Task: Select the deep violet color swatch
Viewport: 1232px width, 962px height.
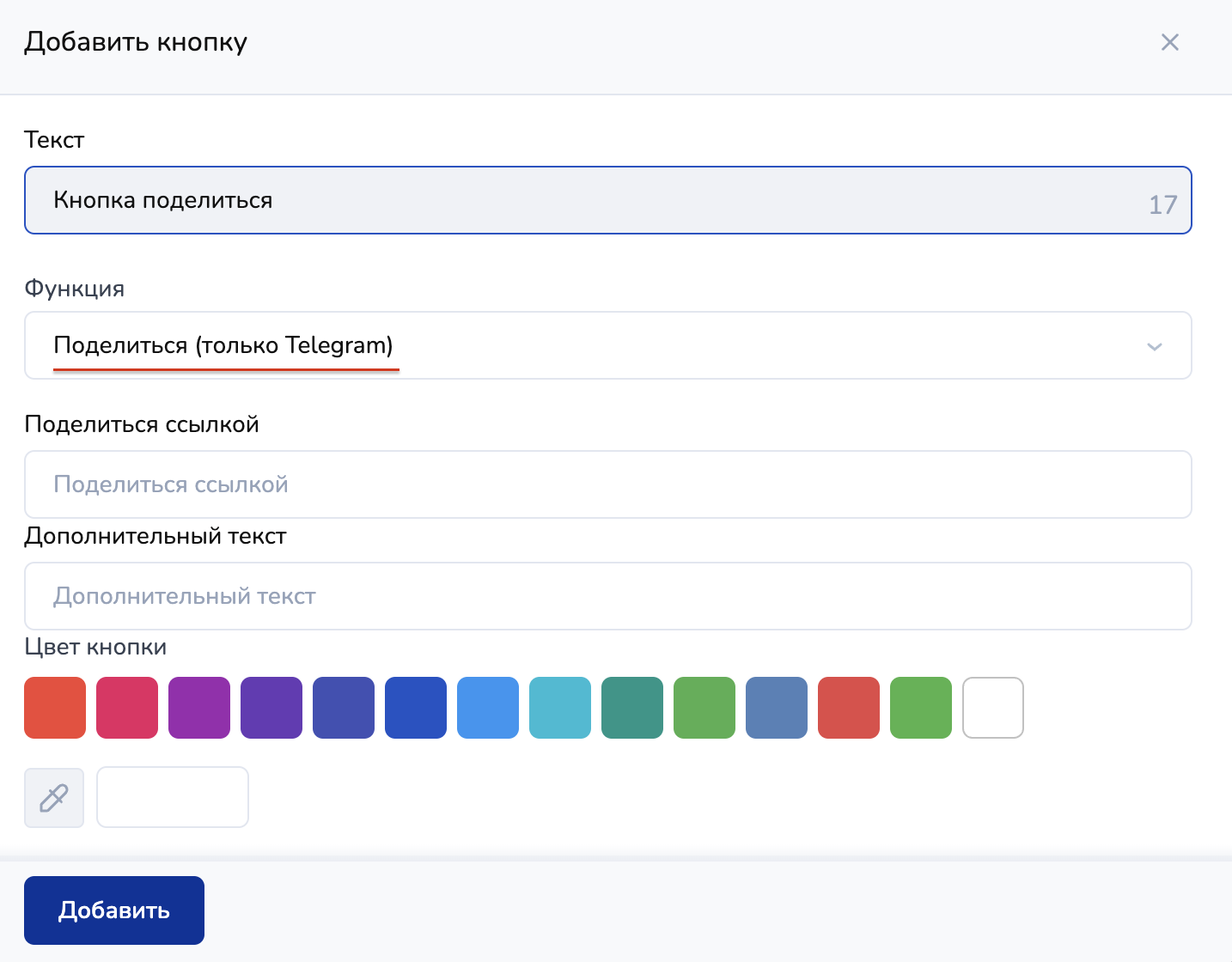Action: point(271,708)
